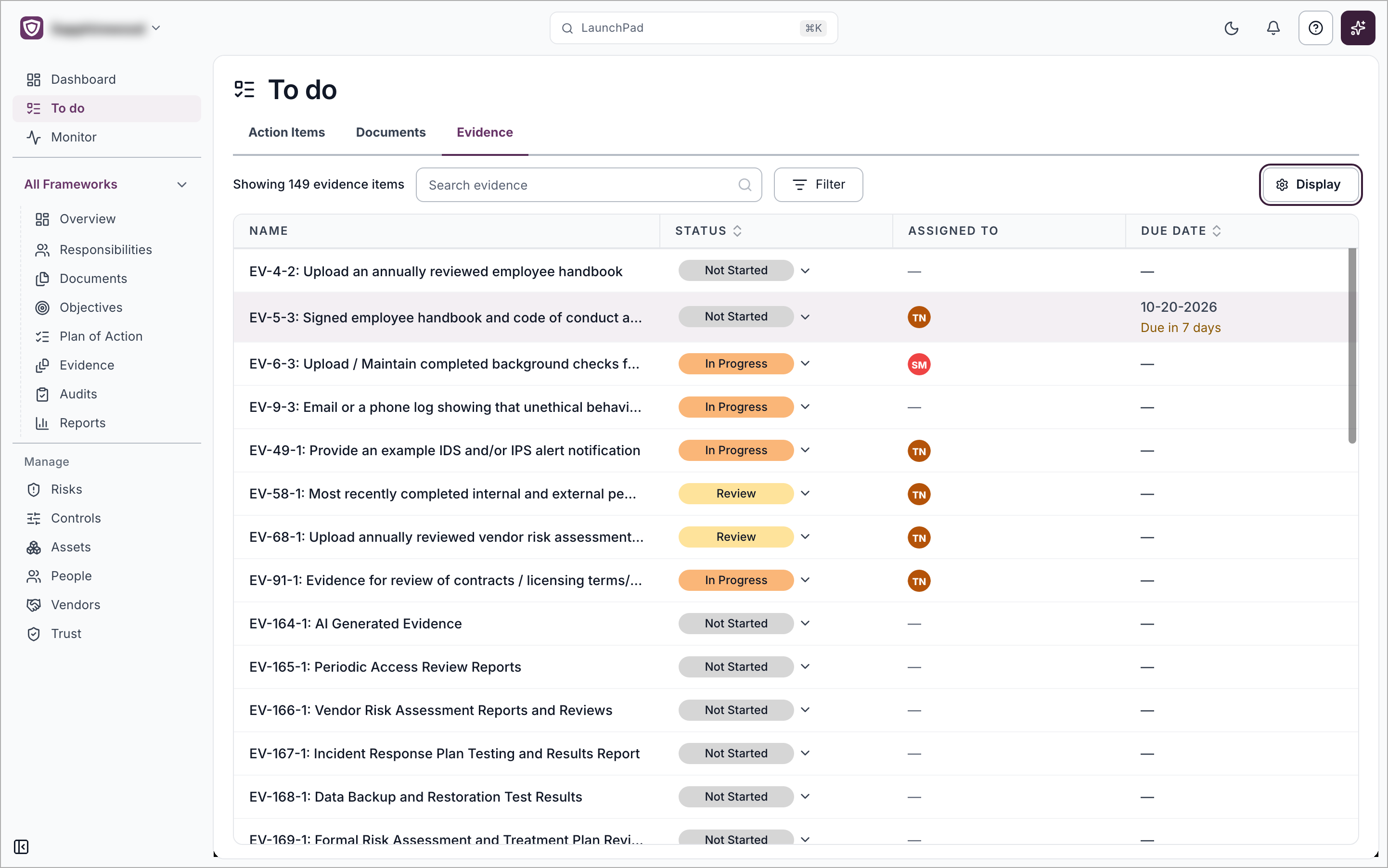
Task: Open Monitor in the sidebar
Action: 107,137
